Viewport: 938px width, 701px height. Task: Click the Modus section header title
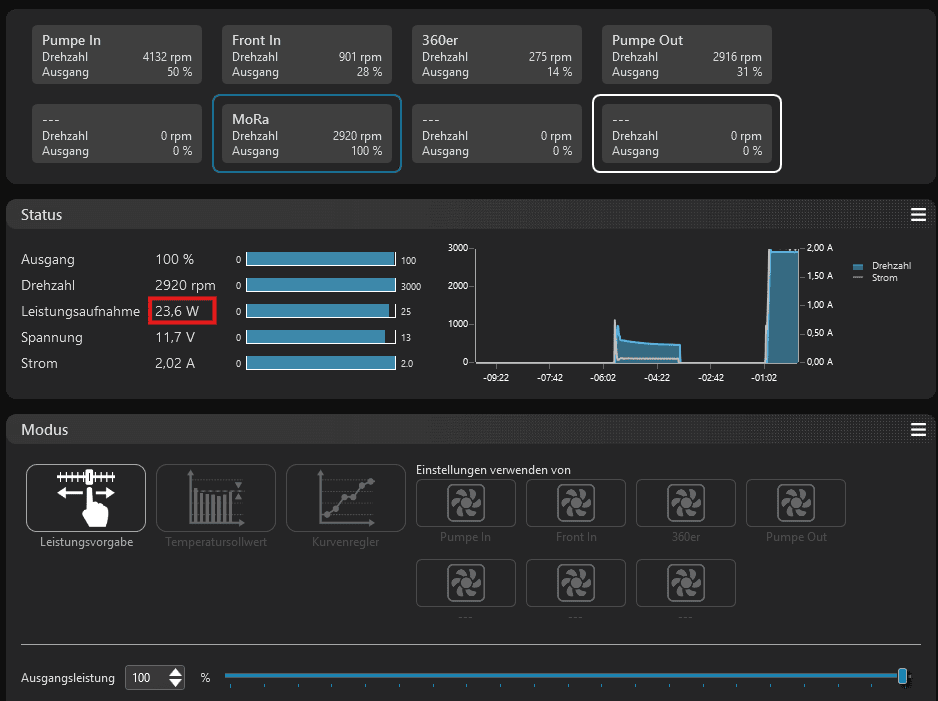click(x=44, y=429)
